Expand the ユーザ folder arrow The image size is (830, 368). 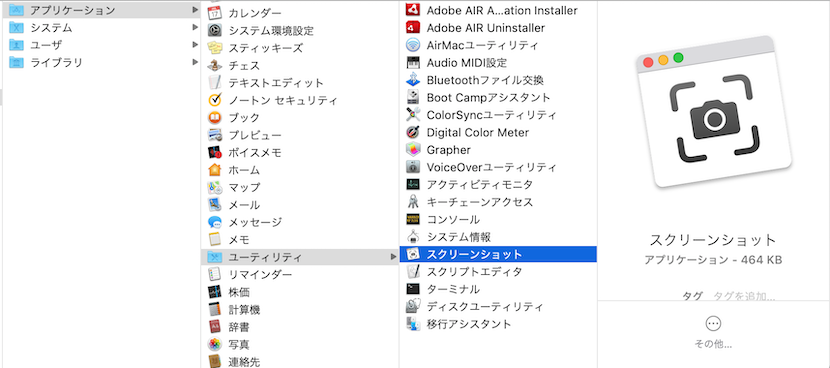click(x=195, y=45)
